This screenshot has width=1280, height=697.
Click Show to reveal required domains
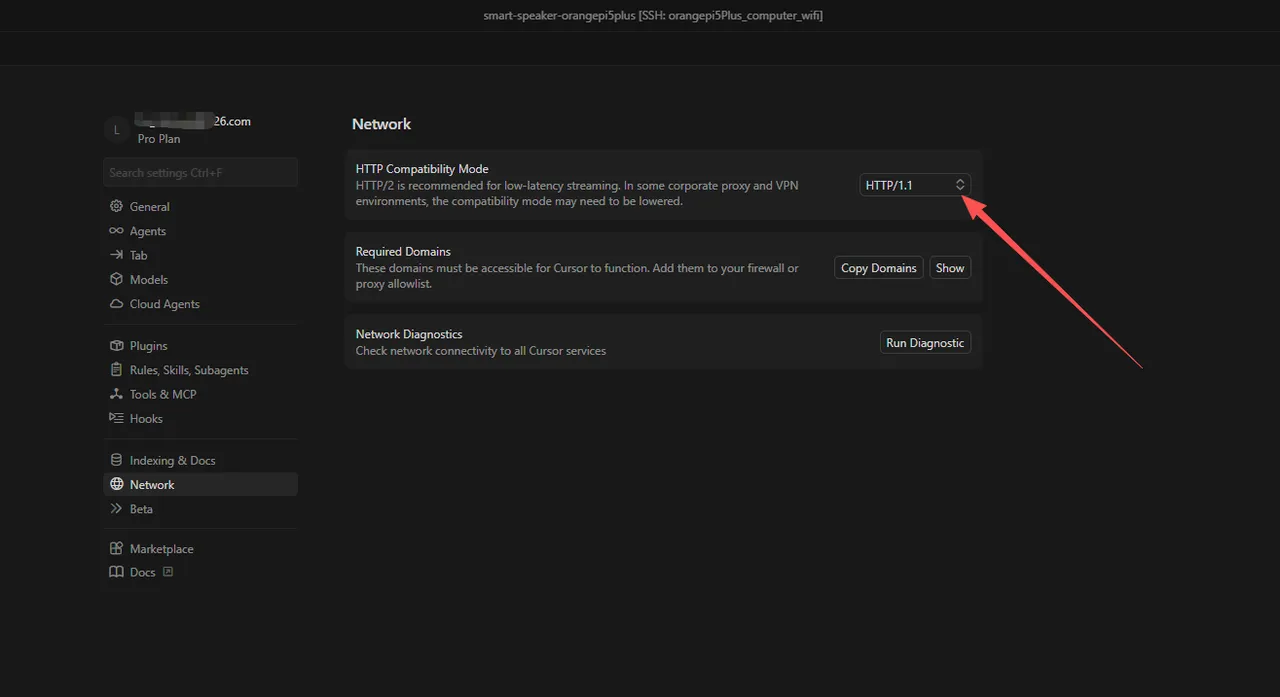pyautogui.click(x=950, y=268)
